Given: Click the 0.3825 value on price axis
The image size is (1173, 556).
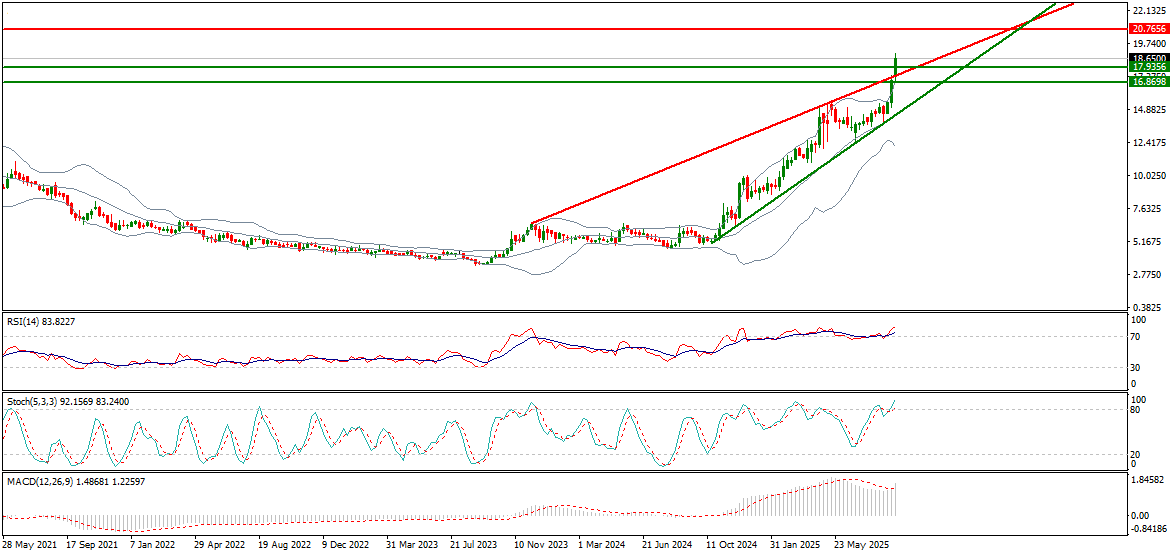Looking at the screenshot, I should point(1146,307).
